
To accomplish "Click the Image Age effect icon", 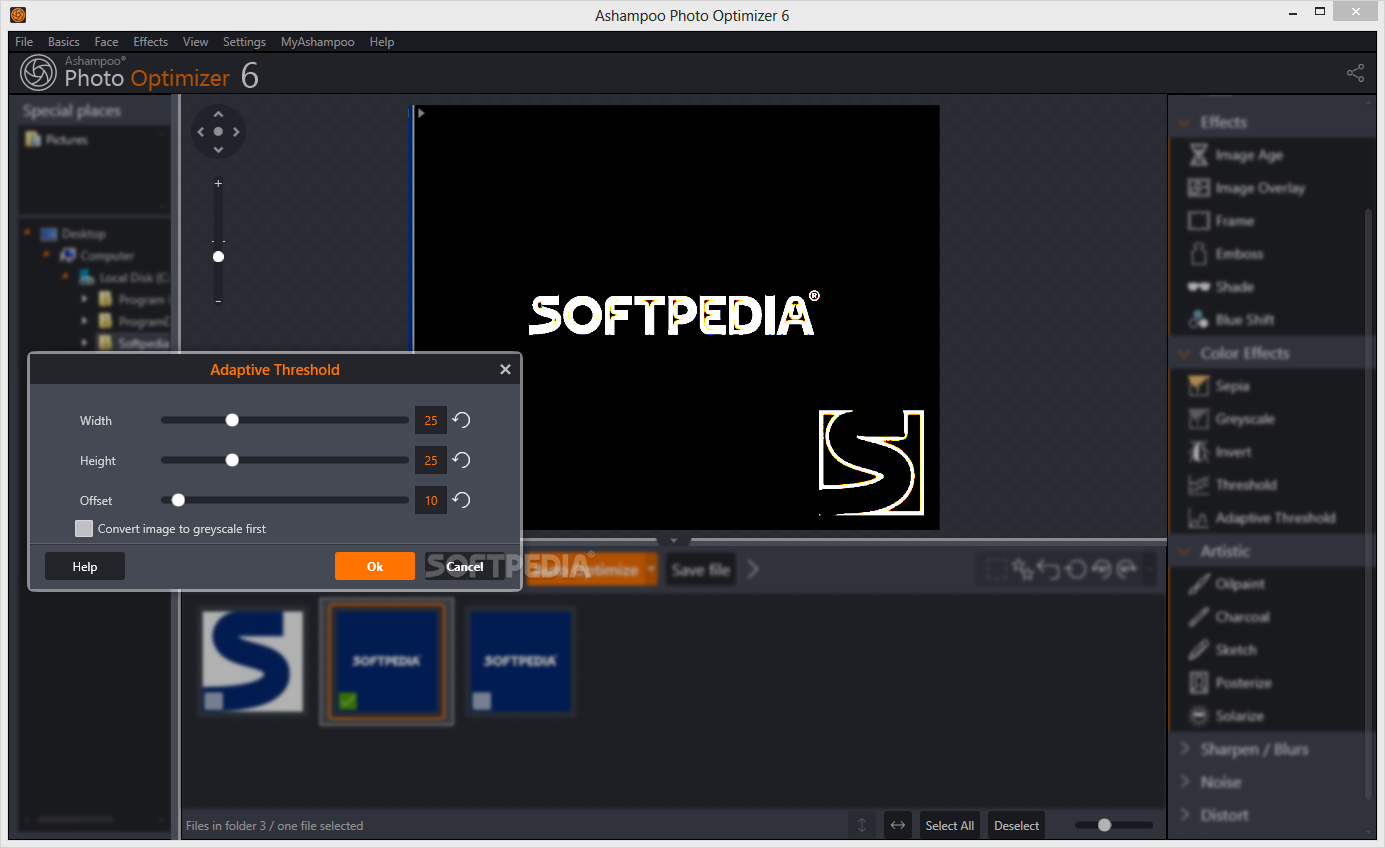I will coord(1198,155).
